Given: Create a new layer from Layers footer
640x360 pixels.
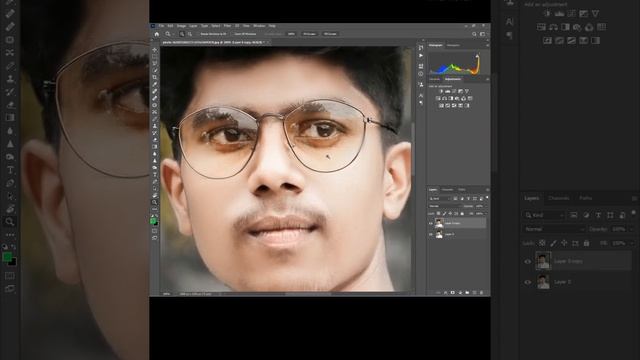Looking at the screenshot, I should 474,293.
